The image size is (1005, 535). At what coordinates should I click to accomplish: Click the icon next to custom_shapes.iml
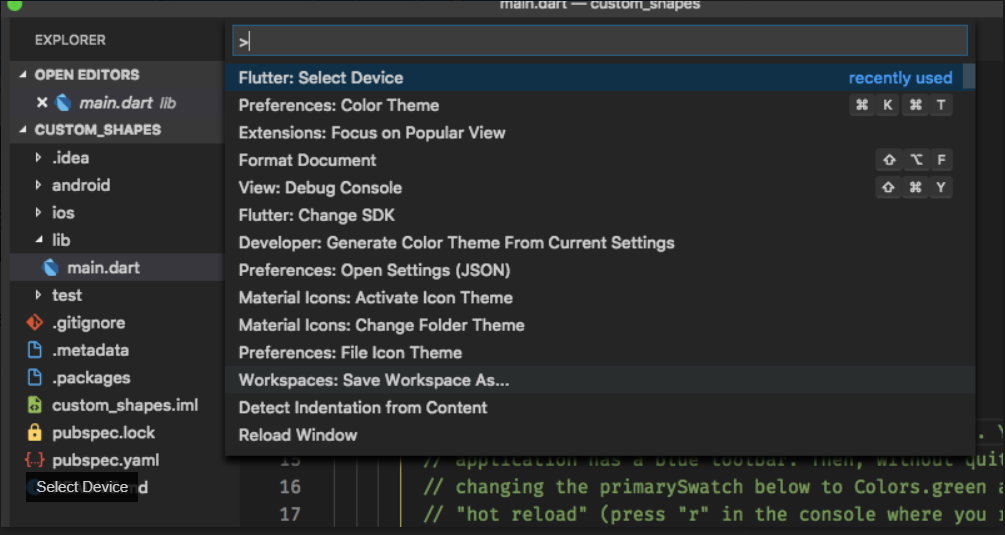(x=35, y=406)
